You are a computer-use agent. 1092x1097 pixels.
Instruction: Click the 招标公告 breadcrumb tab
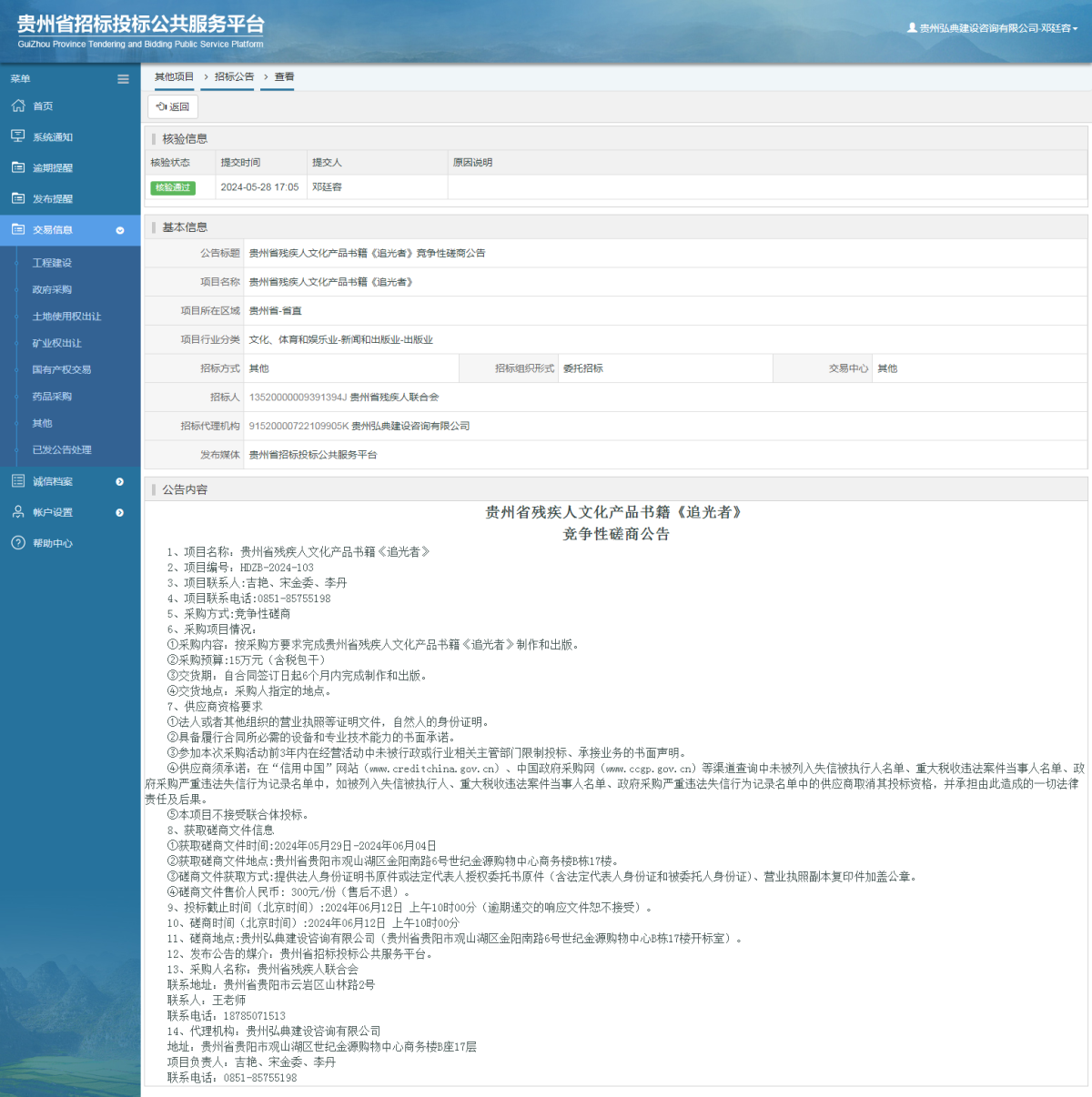[x=234, y=77]
